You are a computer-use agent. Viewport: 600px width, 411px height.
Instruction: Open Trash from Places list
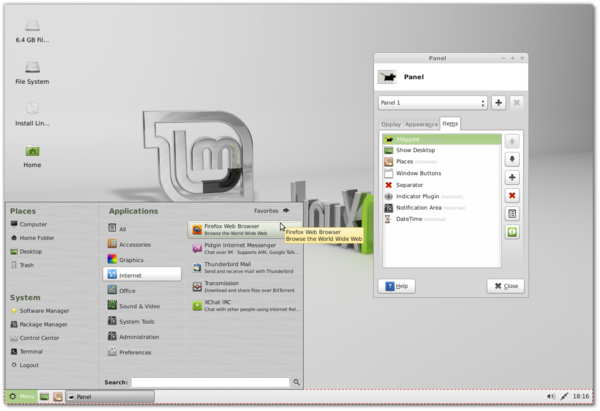point(23,265)
